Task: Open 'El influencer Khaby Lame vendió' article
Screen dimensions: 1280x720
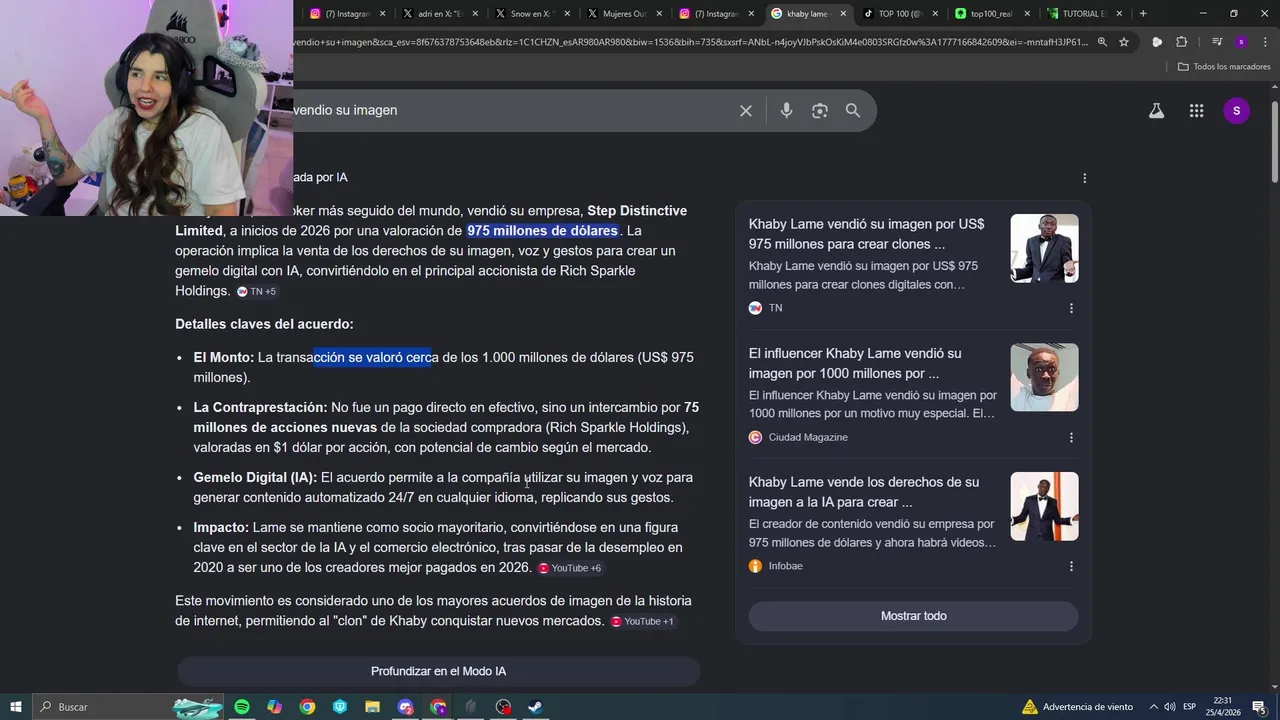Action: click(x=855, y=363)
